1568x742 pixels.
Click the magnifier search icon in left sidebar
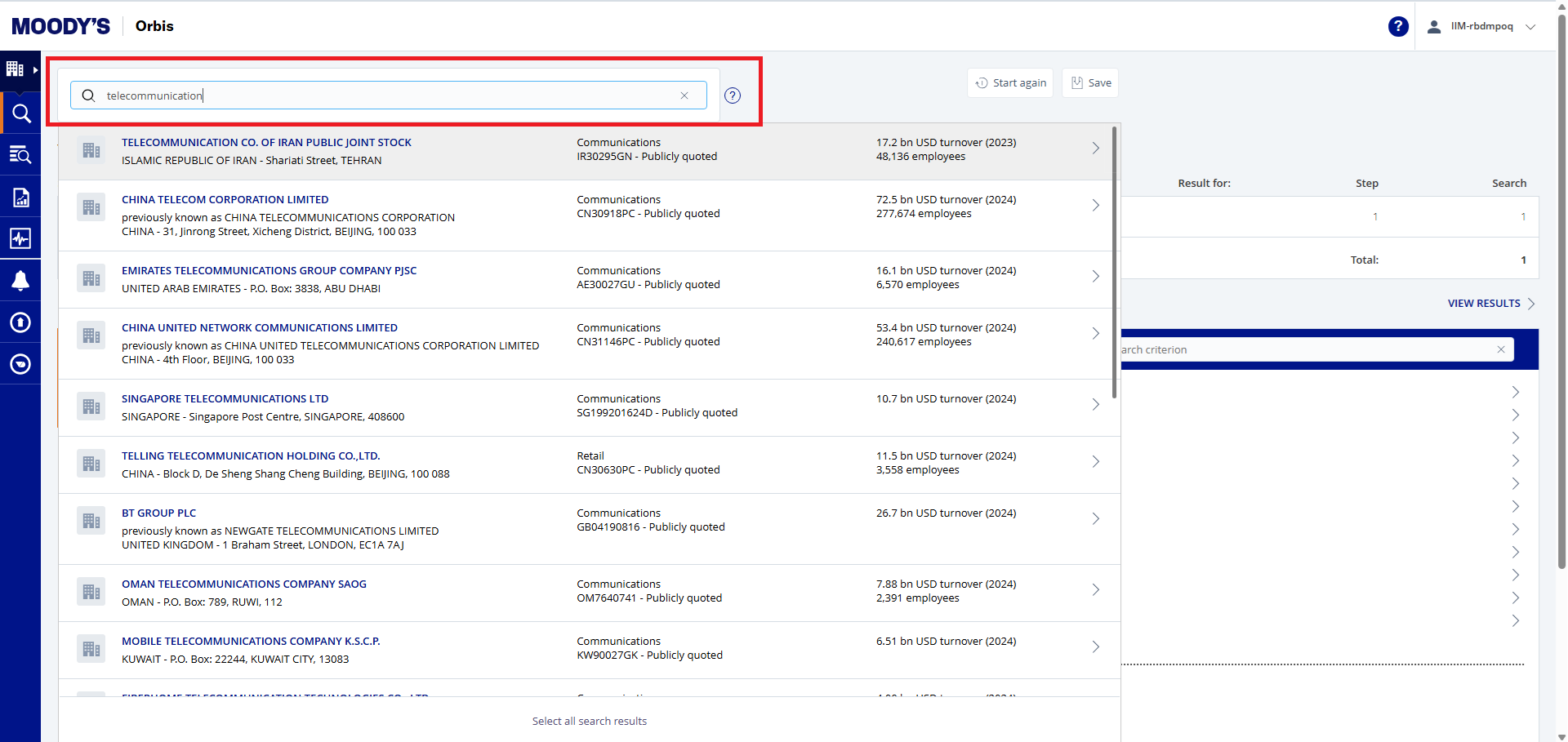coord(20,113)
